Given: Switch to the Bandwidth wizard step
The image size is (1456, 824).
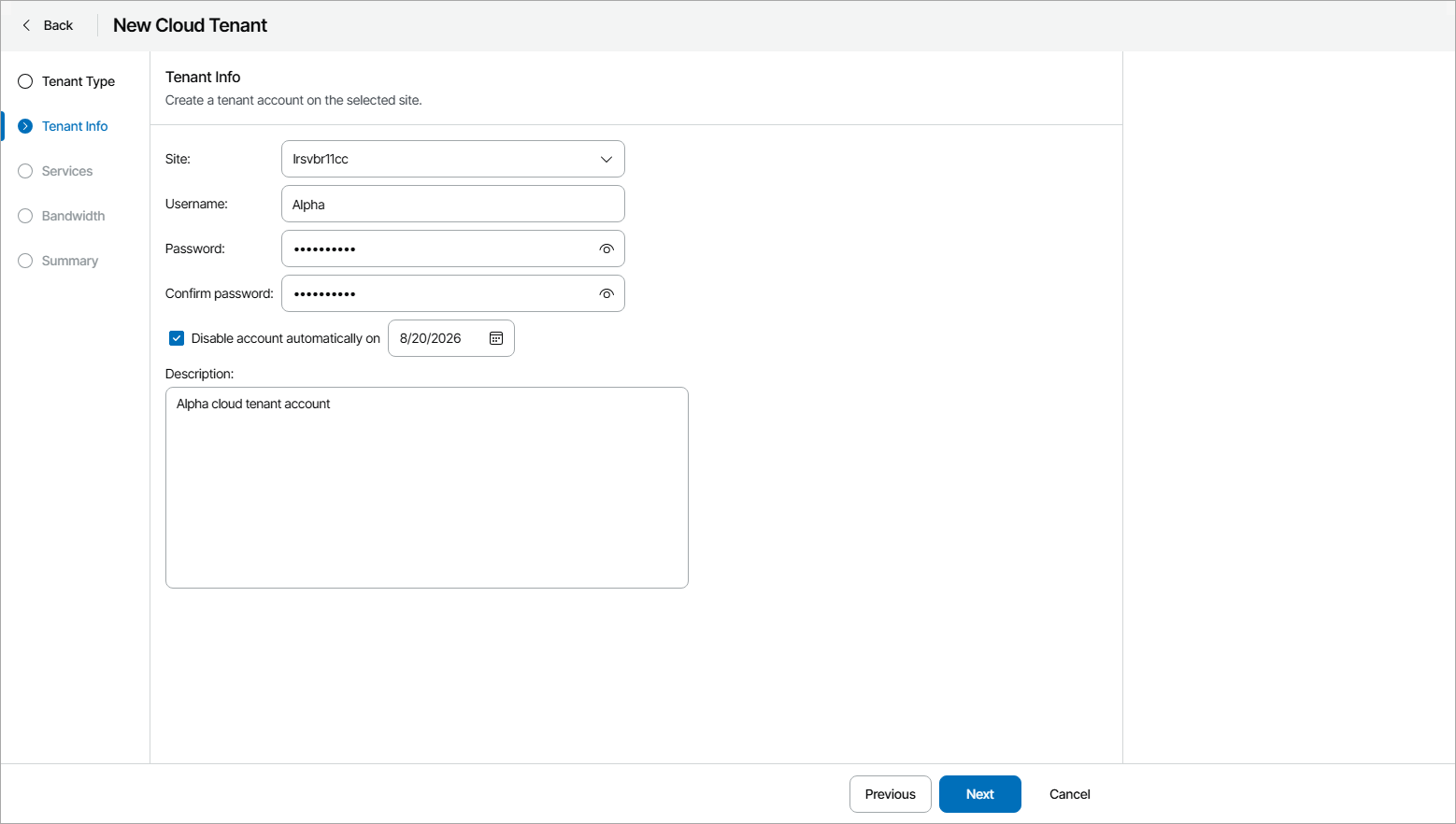Looking at the screenshot, I should pos(73,216).
